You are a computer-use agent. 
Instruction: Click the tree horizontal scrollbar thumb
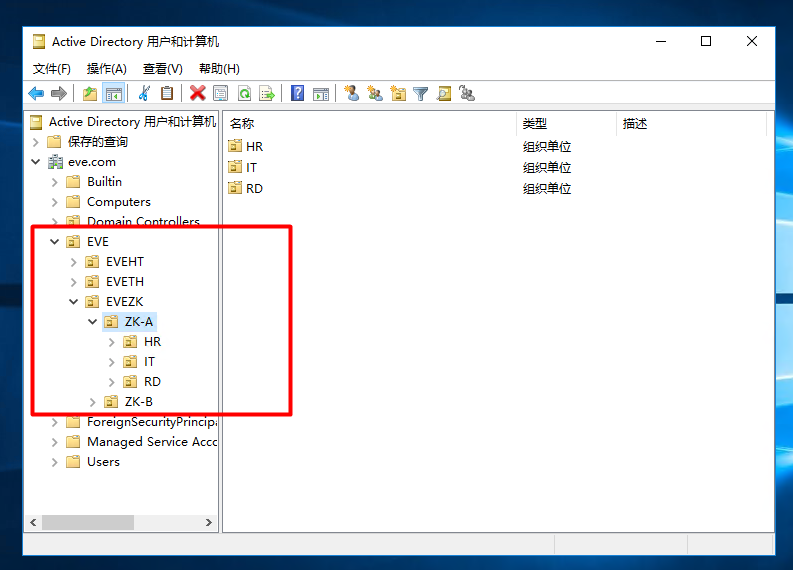(x=88, y=522)
